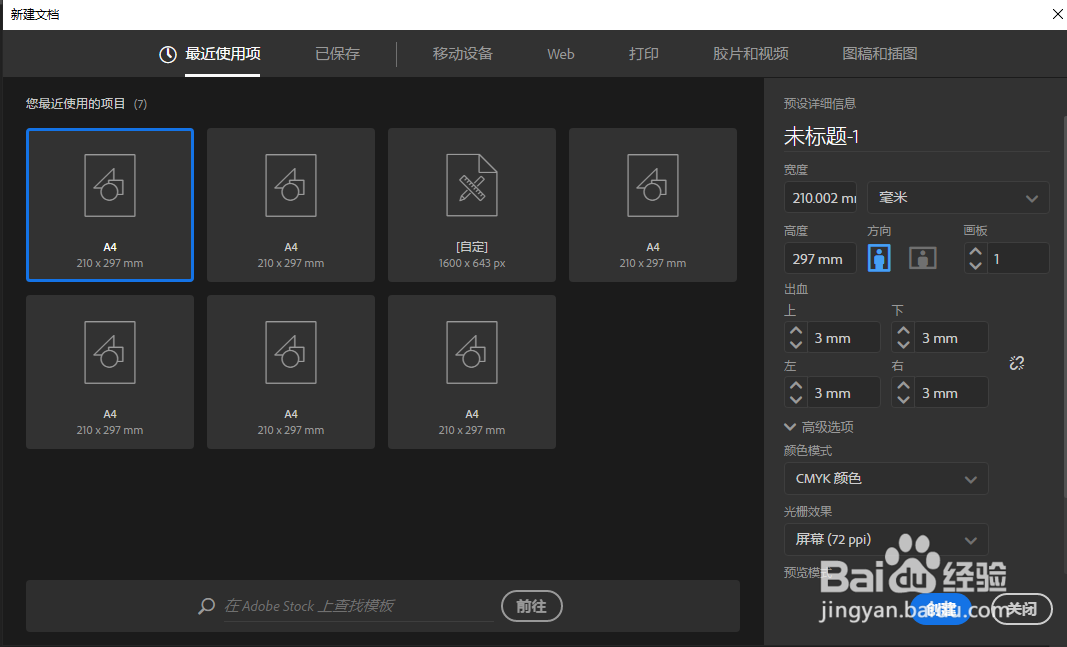1067x647 pixels.
Task: Click the artboard count field showing 1
Action: [1017, 259]
